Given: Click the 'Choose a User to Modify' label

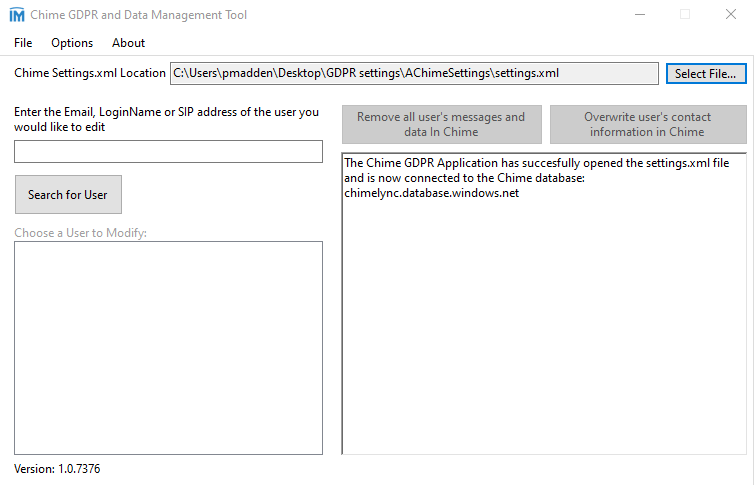Looking at the screenshot, I should pos(80,233).
